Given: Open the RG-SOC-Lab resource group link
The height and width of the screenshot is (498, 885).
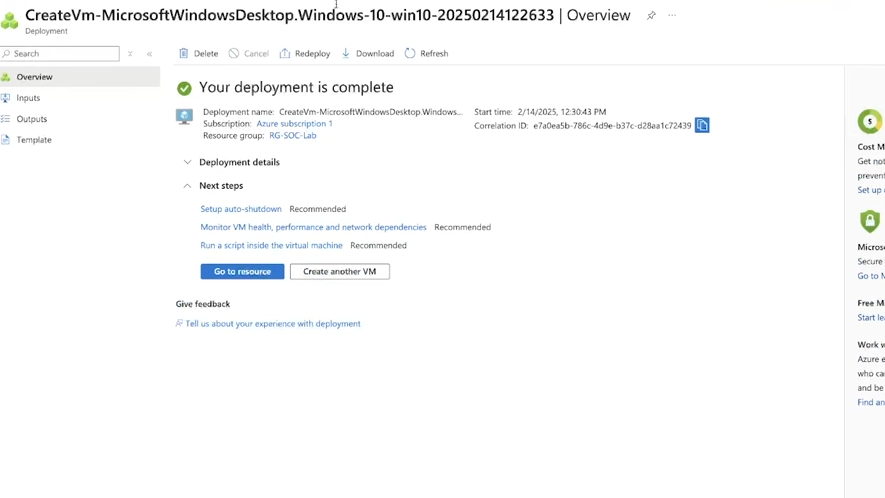Looking at the screenshot, I should [x=292, y=136].
